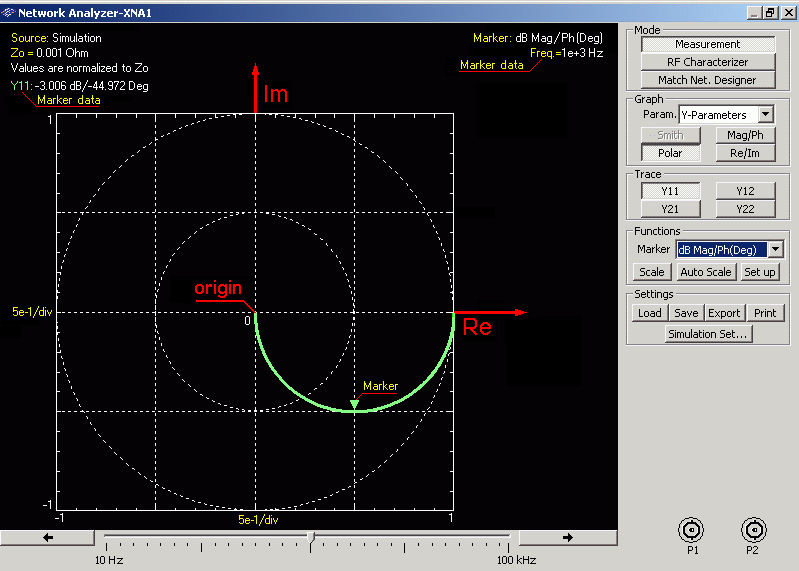Expand the Param. Y-Parameters dropdown

[x=766, y=115]
